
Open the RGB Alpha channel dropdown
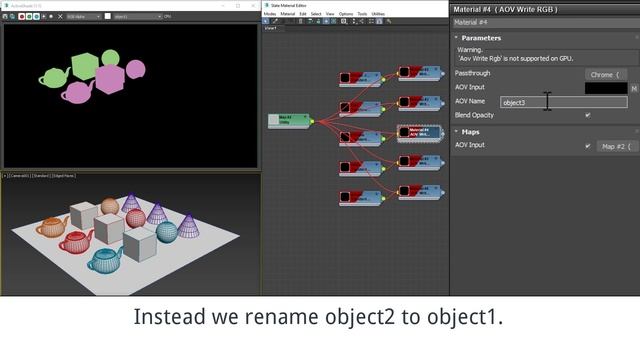pos(84,16)
